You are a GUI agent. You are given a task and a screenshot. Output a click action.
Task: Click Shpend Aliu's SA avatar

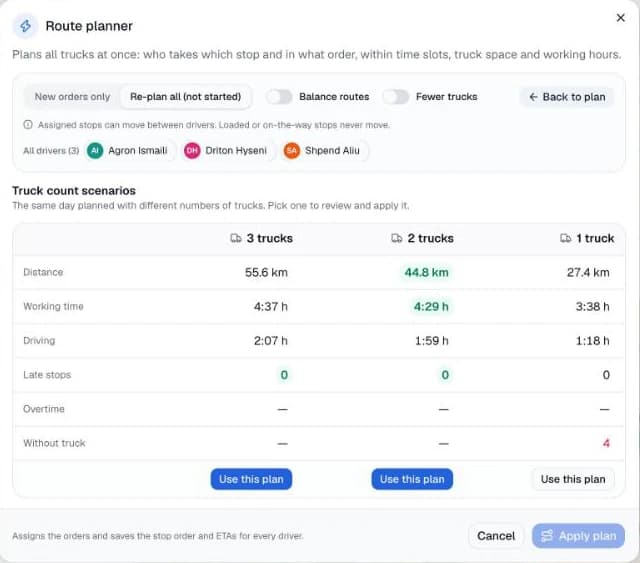tap(291, 151)
